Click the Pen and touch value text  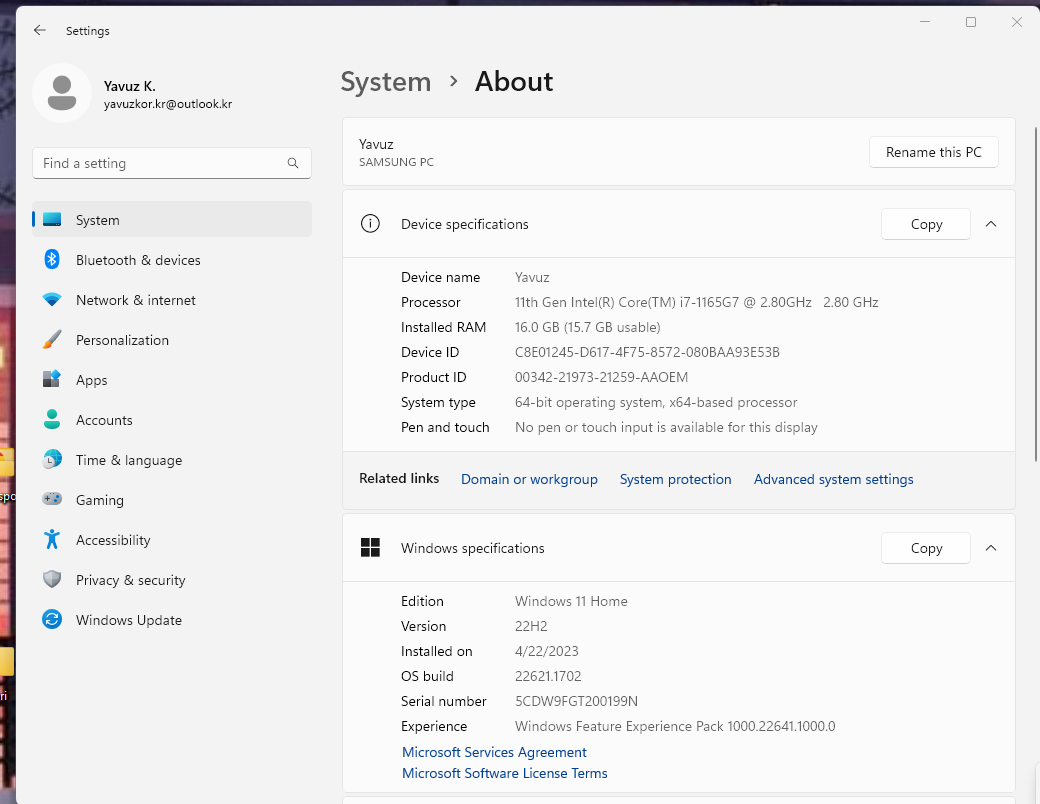point(666,427)
